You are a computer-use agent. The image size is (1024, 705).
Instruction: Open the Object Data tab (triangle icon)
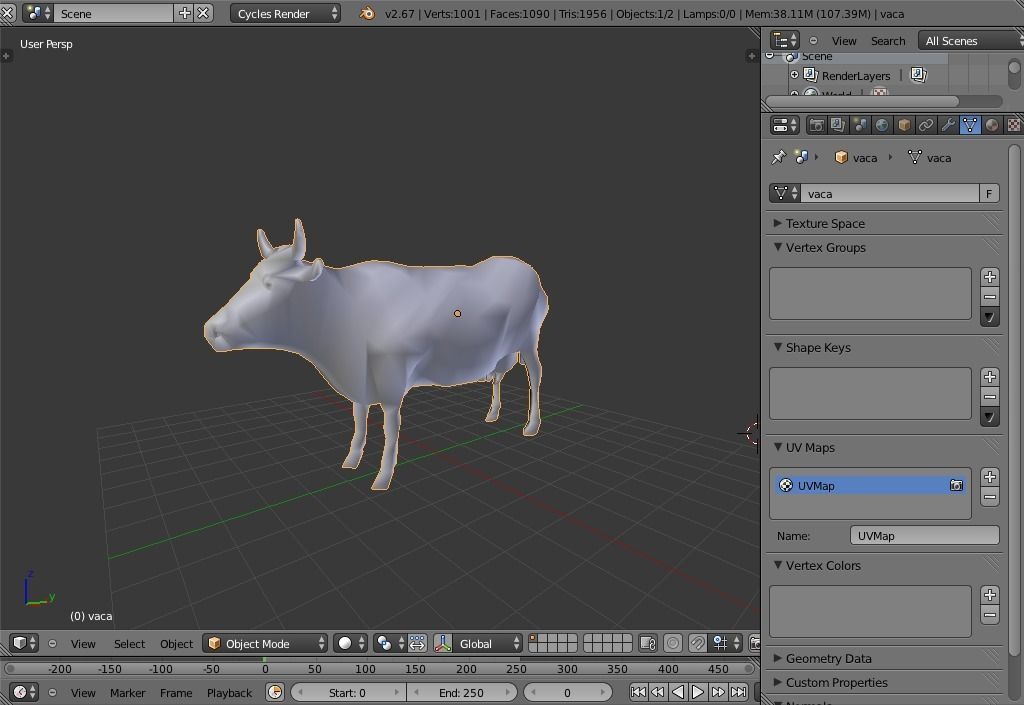point(970,125)
